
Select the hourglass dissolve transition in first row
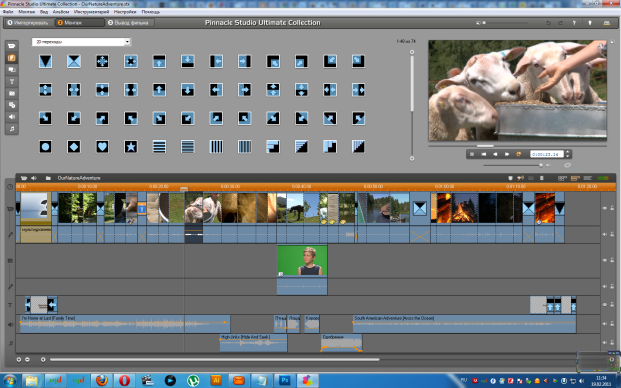point(74,61)
